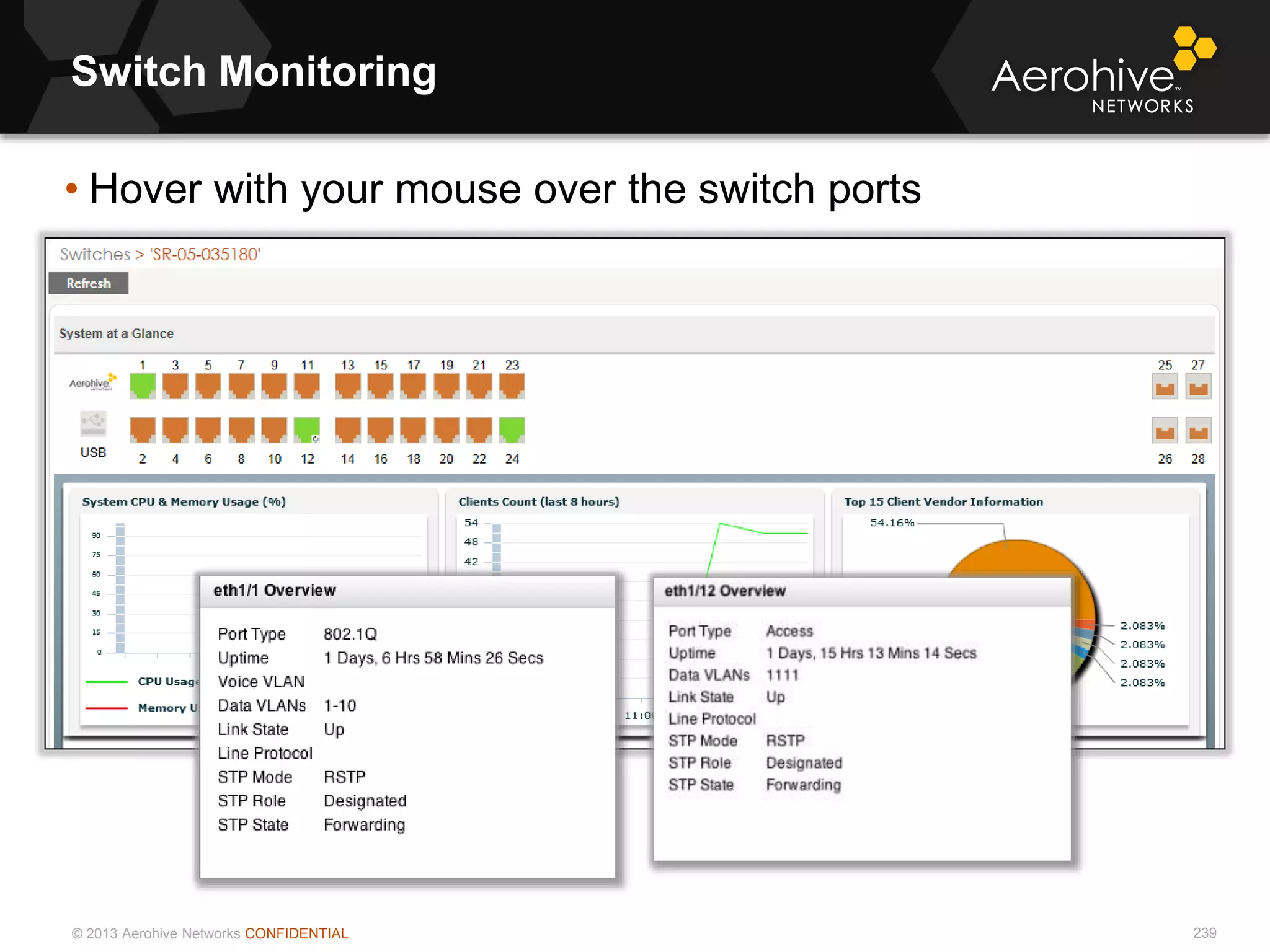Image resolution: width=1270 pixels, height=952 pixels.
Task: Select SFP port 27 icon
Action: coord(1198,387)
